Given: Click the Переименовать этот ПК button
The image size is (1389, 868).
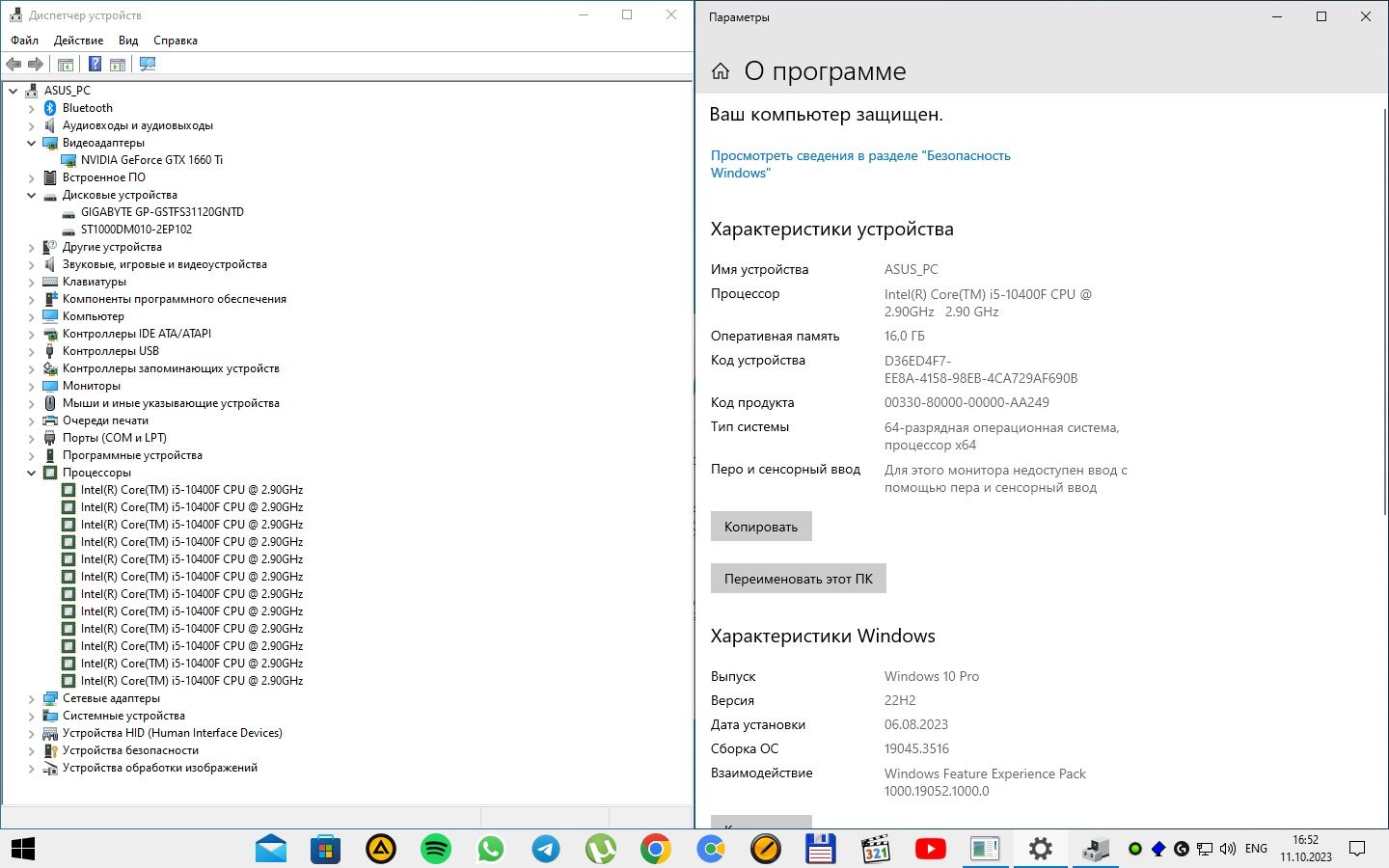Looking at the screenshot, I should tap(799, 579).
